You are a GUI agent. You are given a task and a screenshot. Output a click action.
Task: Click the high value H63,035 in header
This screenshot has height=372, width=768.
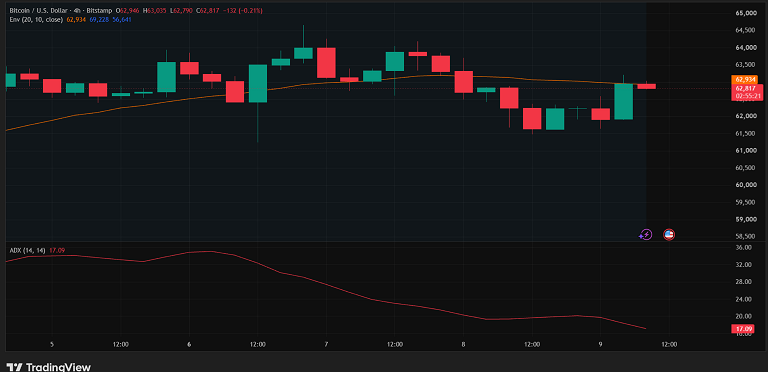click(155, 10)
